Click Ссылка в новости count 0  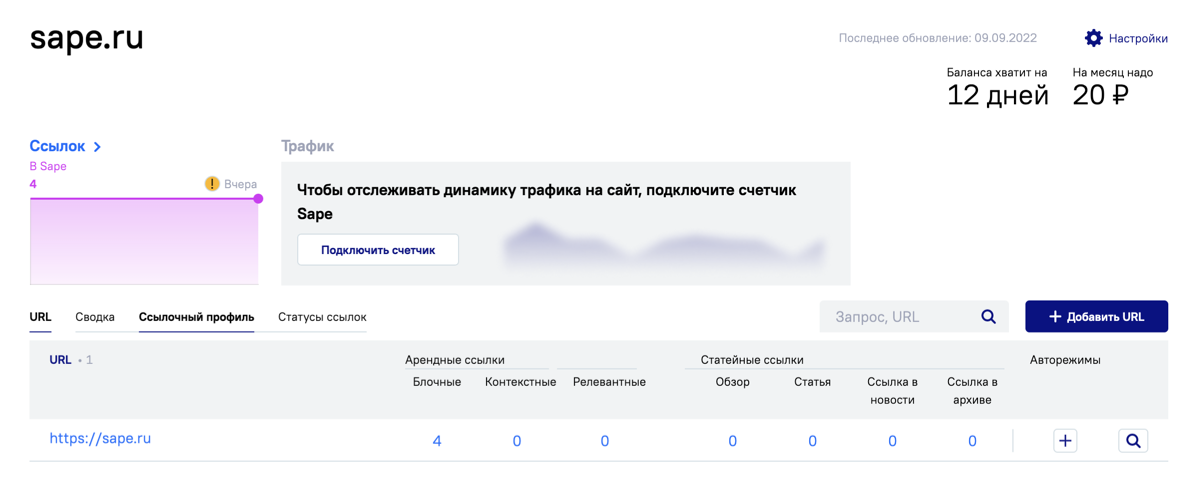[x=893, y=441]
